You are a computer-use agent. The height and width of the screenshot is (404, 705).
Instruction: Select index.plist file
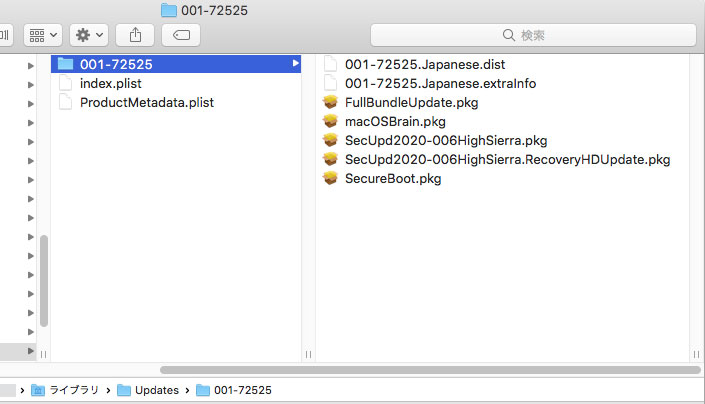[111, 84]
